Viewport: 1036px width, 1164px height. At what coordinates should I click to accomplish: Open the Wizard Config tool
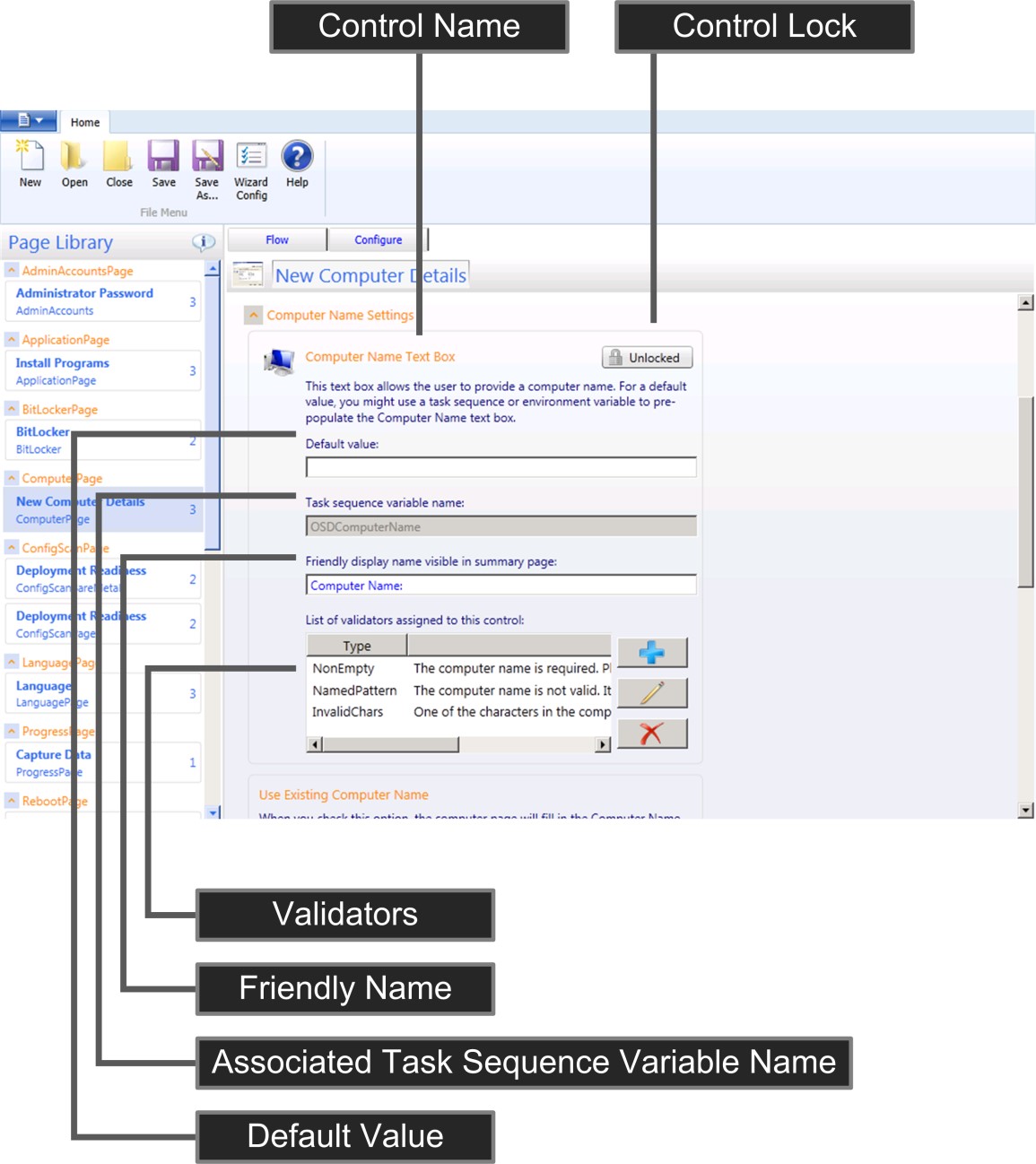tap(250, 161)
